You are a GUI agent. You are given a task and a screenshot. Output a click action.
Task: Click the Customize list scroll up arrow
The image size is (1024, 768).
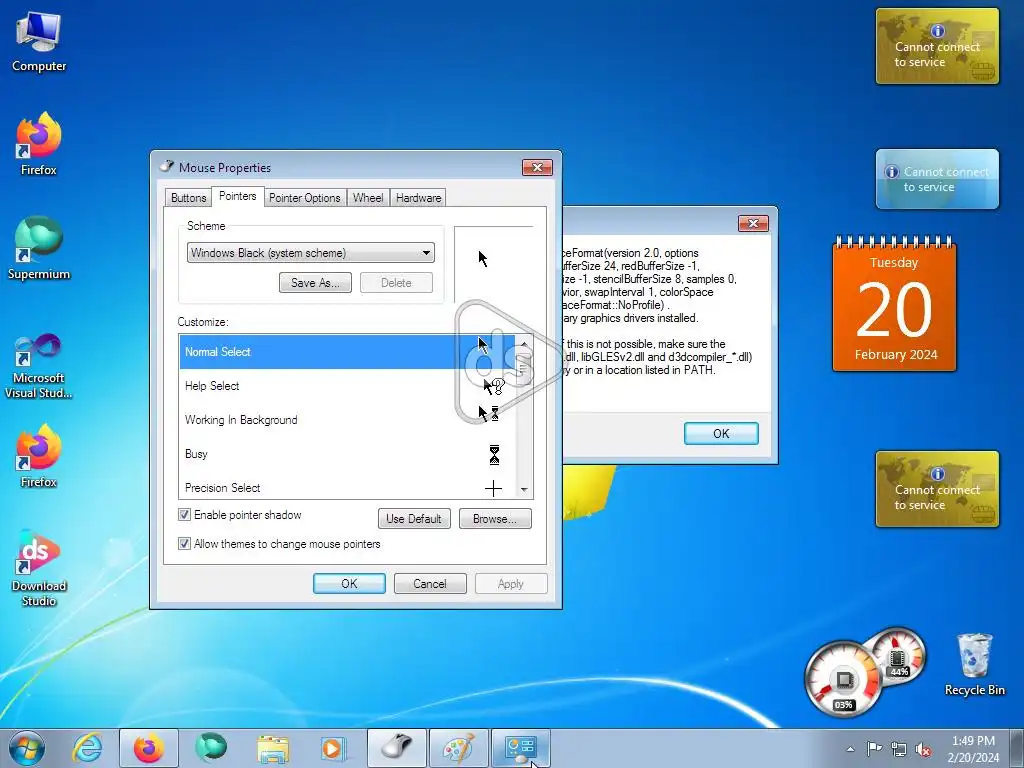pos(524,344)
